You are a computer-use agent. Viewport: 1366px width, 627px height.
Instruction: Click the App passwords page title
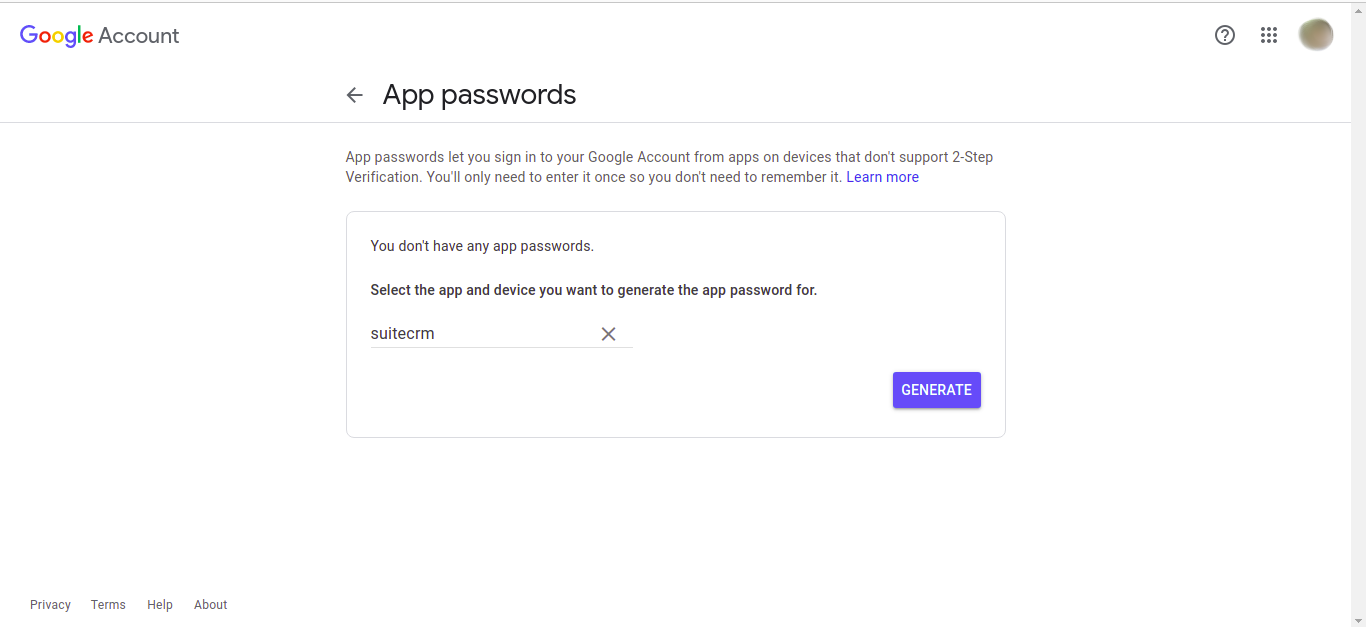[x=479, y=94]
